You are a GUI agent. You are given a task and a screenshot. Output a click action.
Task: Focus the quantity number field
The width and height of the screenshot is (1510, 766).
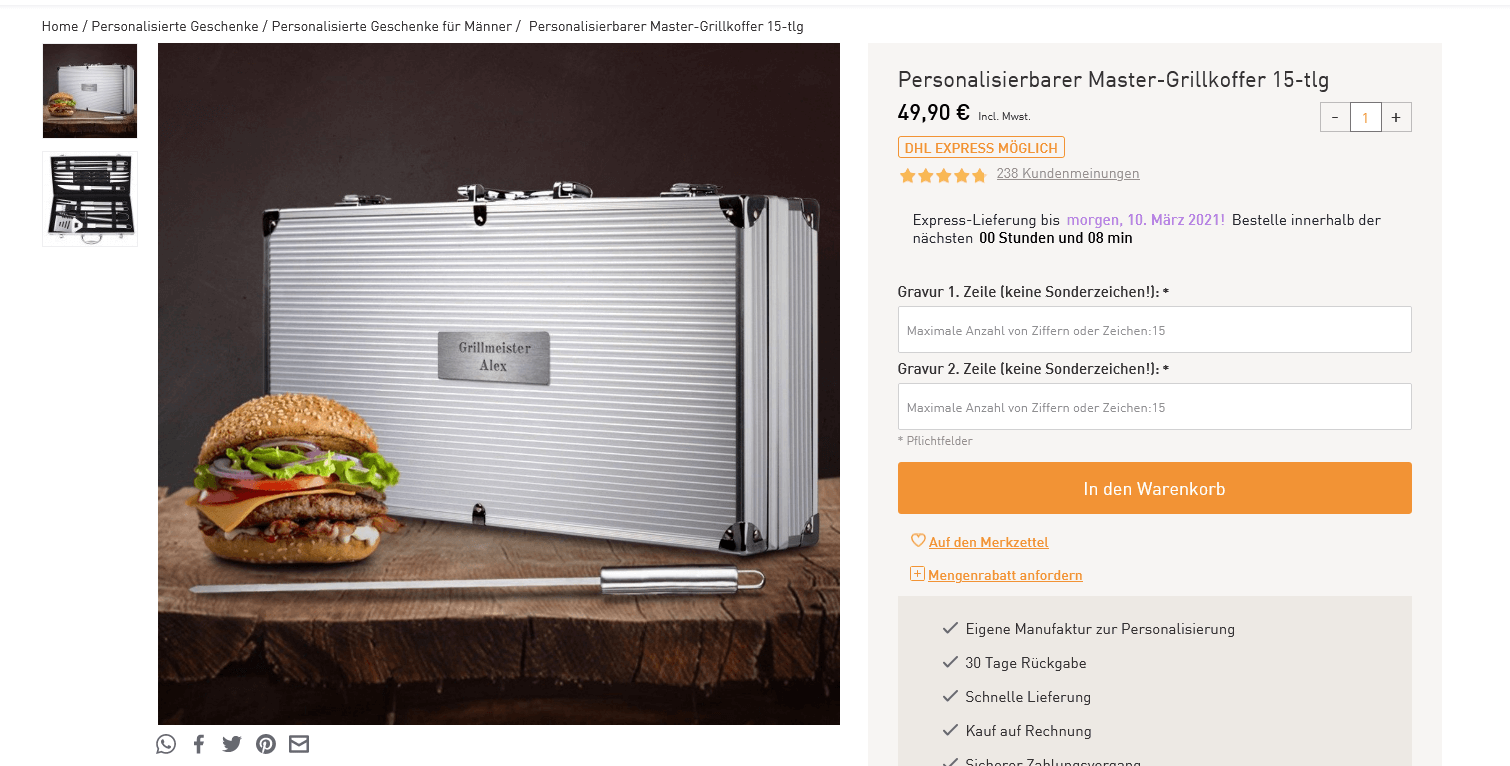1366,117
